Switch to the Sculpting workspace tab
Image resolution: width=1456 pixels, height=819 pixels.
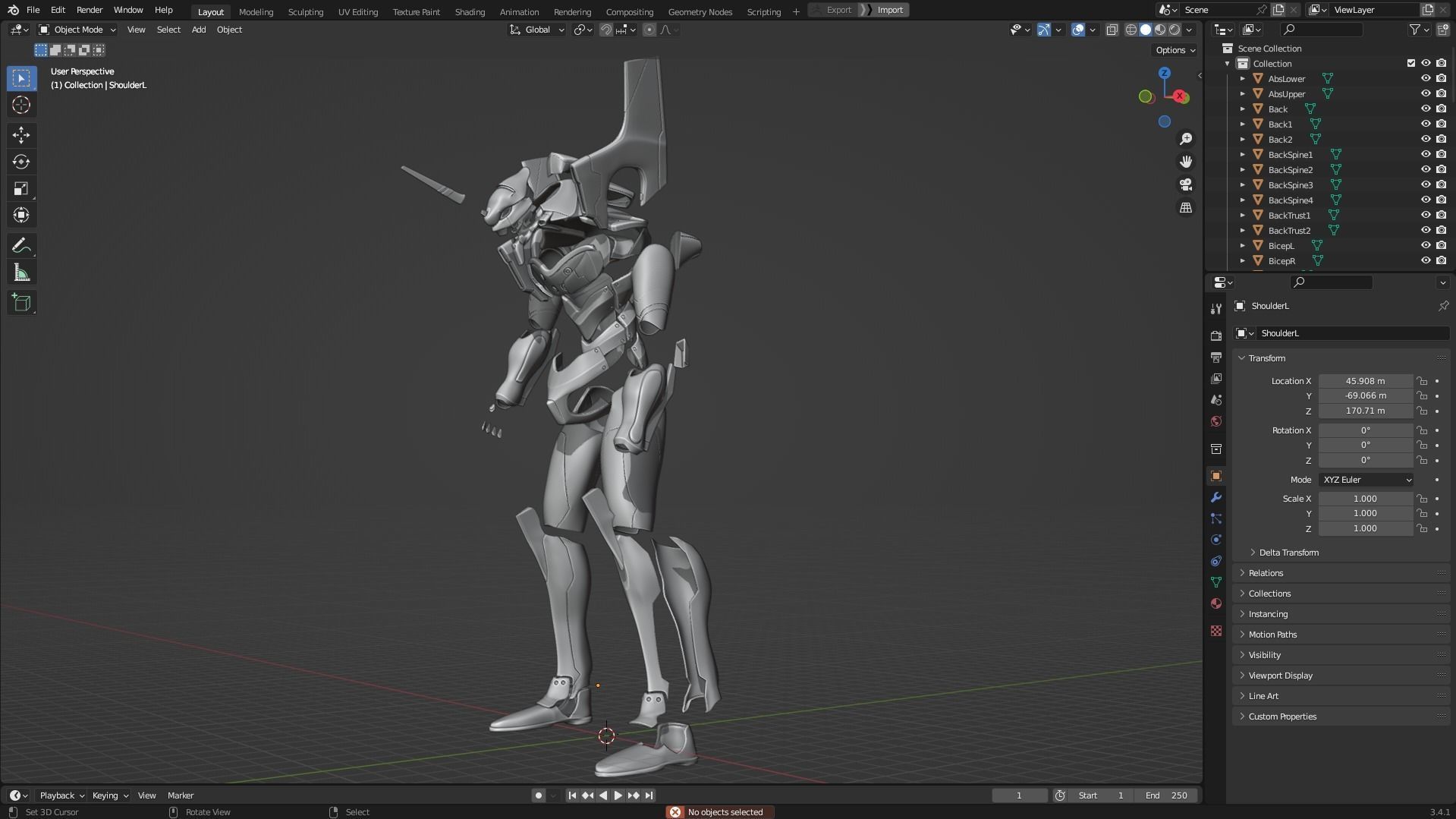click(x=306, y=11)
